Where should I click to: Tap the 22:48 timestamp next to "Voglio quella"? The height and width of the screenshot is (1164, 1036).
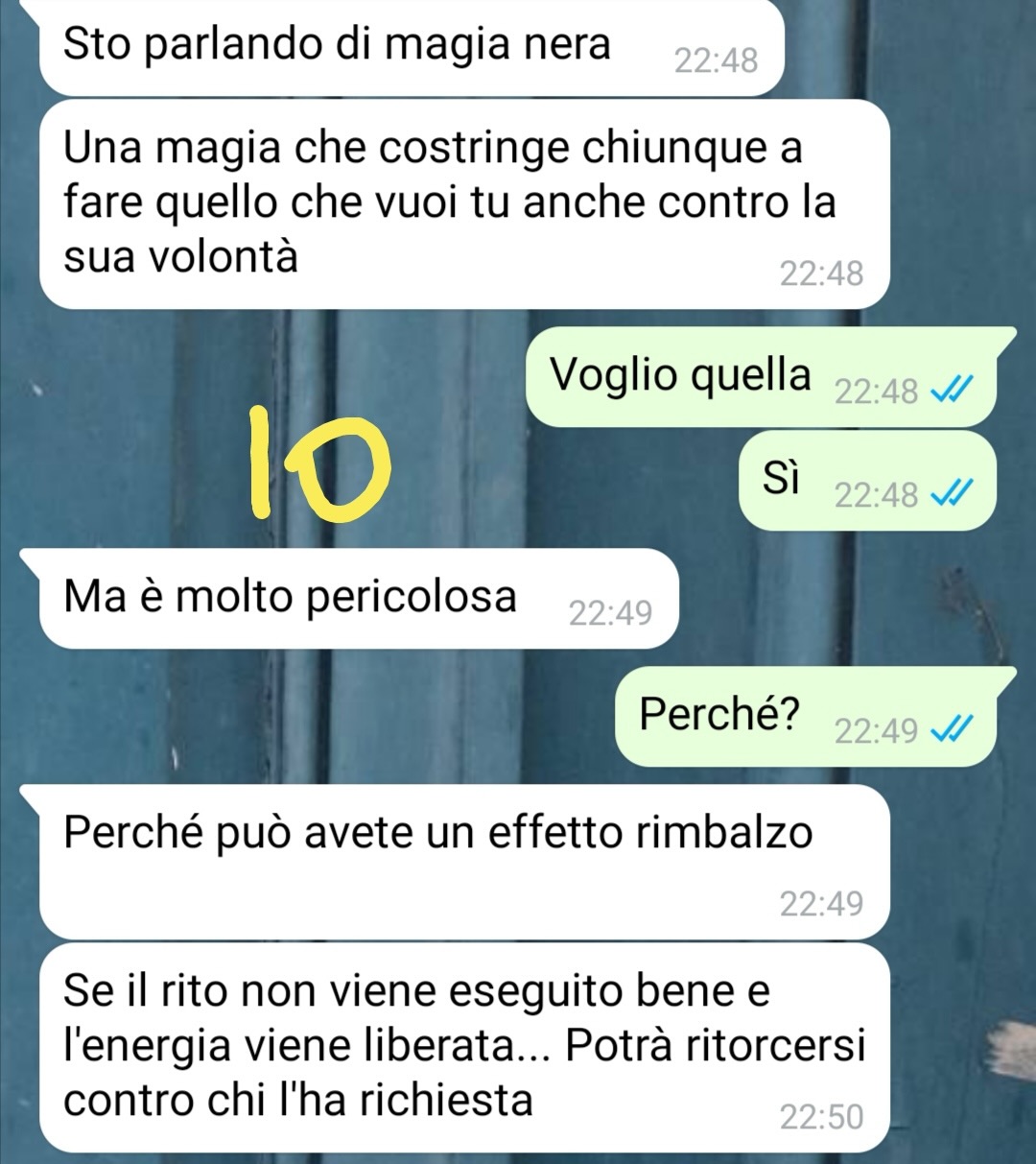[876, 392]
